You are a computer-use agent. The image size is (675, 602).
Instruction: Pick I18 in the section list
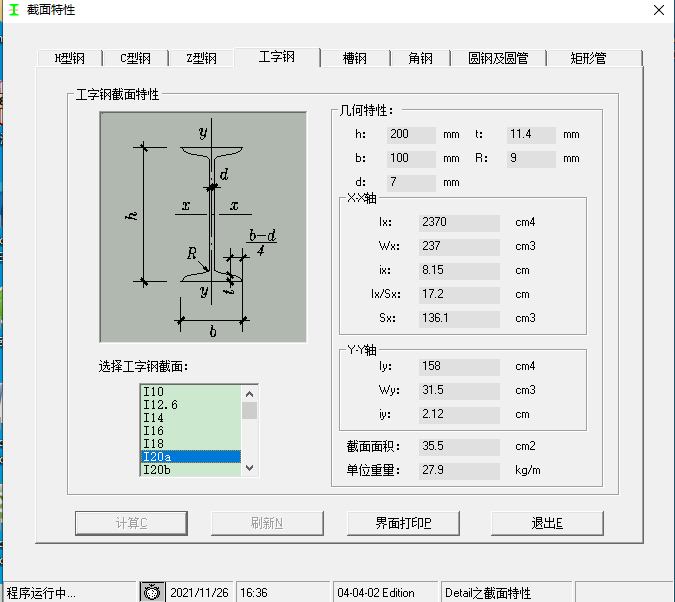(x=191, y=443)
